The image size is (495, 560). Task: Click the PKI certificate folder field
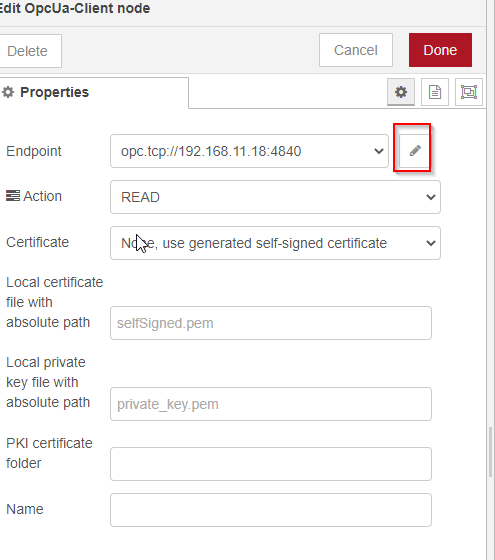point(271,464)
